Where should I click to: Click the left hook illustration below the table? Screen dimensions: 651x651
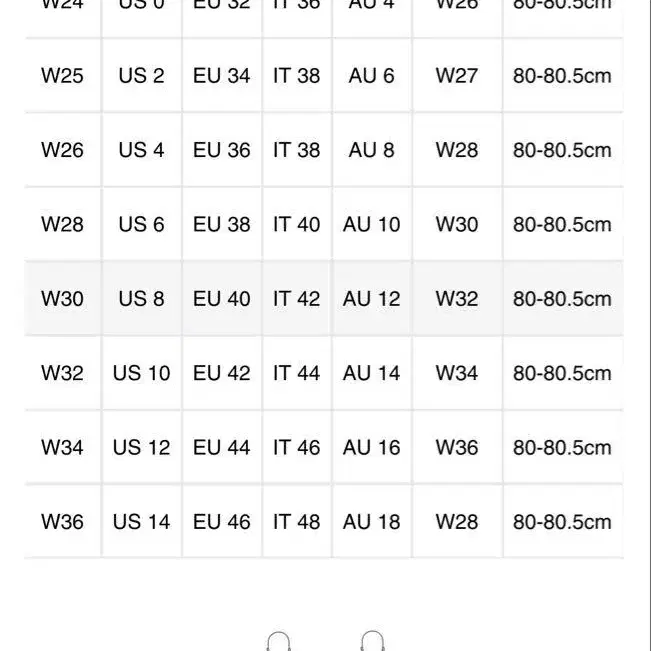(x=279, y=641)
